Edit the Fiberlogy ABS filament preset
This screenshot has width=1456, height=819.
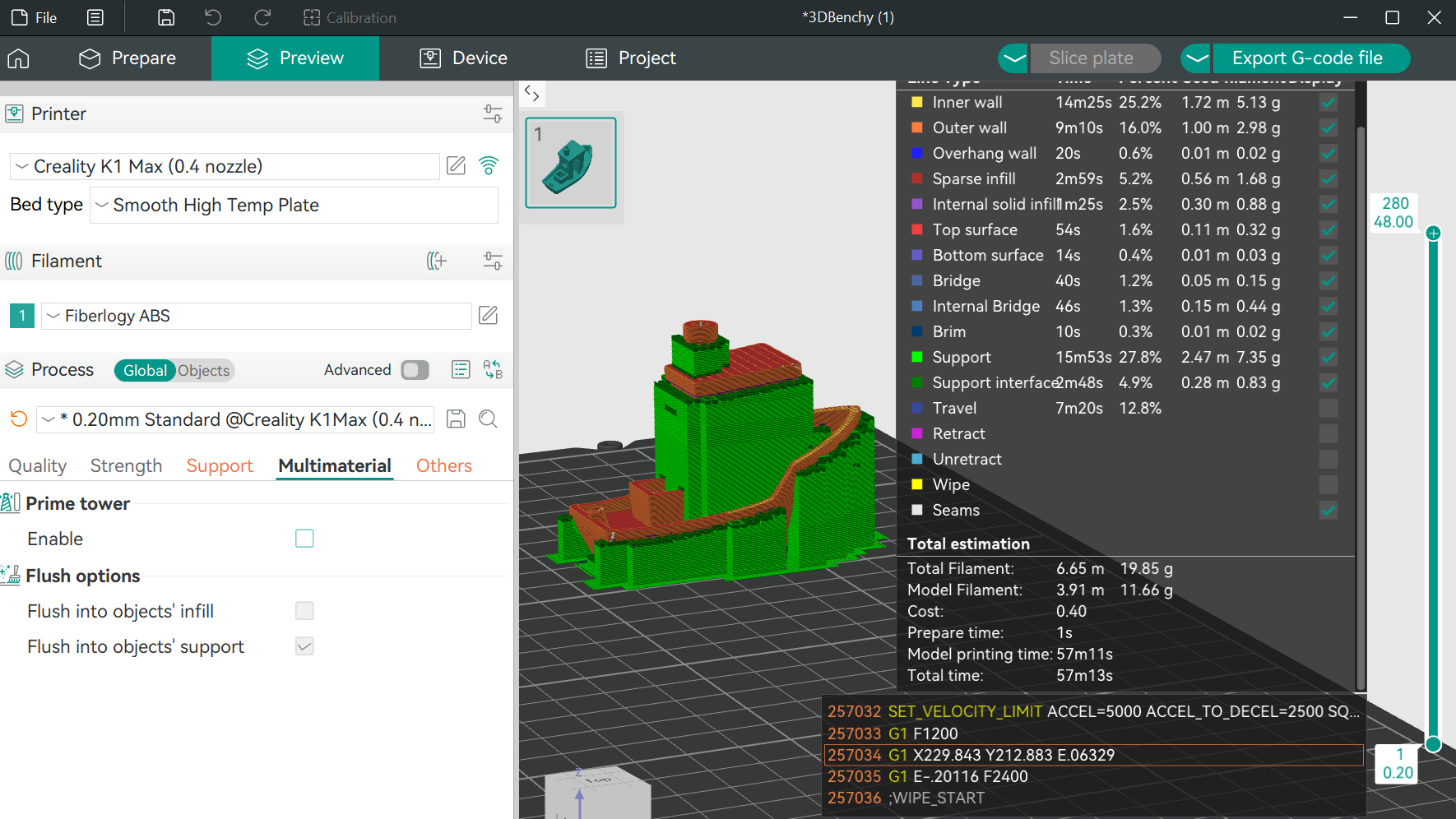[x=488, y=316]
